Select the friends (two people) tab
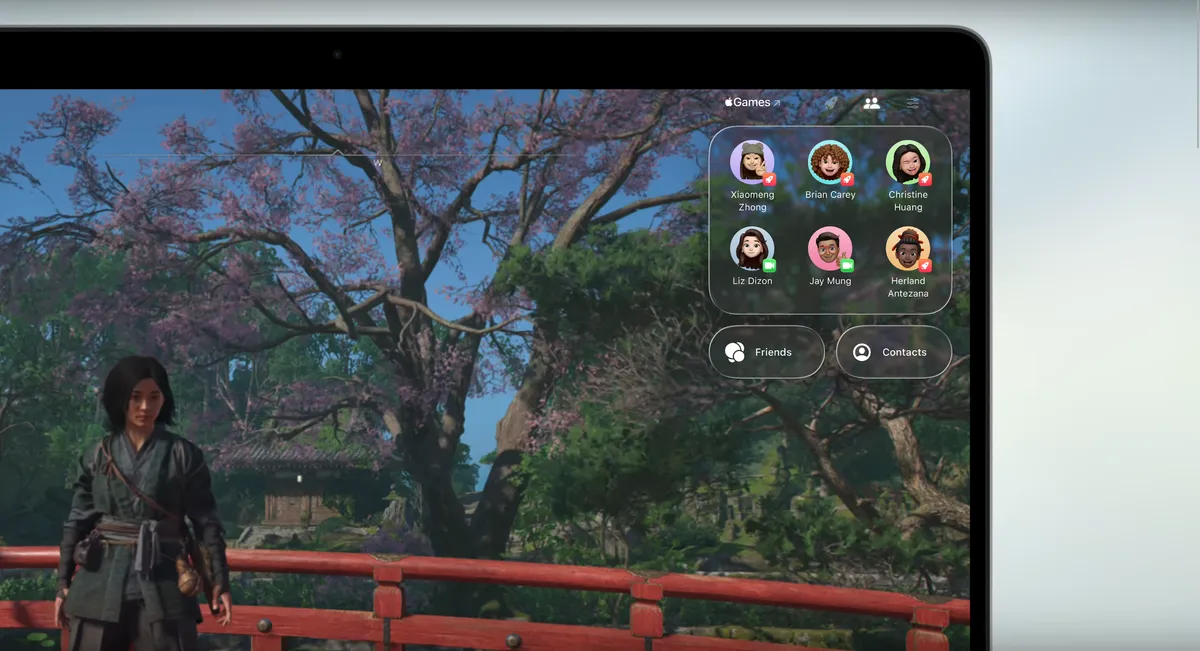1200x651 pixels. (x=871, y=103)
